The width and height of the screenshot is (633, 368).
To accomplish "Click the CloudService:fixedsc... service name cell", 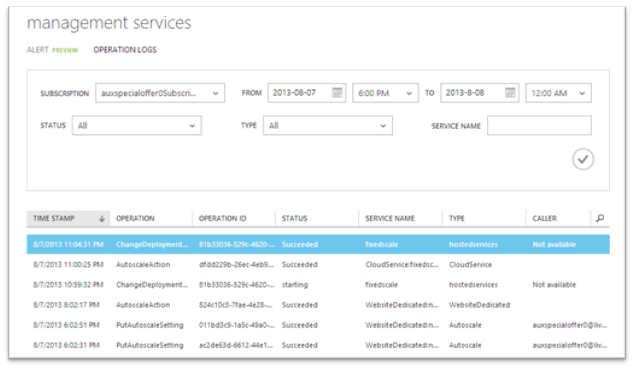I will click(x=402, y=265).
